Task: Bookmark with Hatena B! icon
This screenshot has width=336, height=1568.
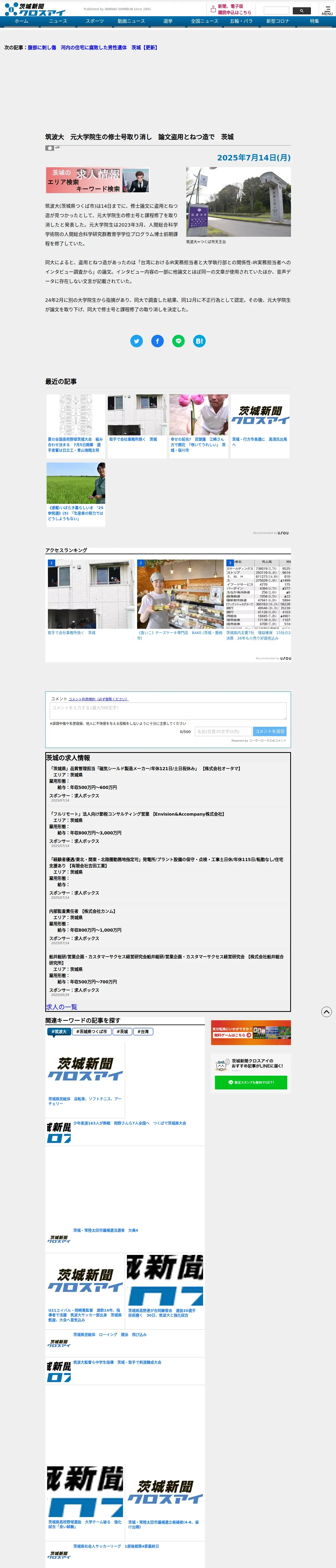Action: coord(199,341)
